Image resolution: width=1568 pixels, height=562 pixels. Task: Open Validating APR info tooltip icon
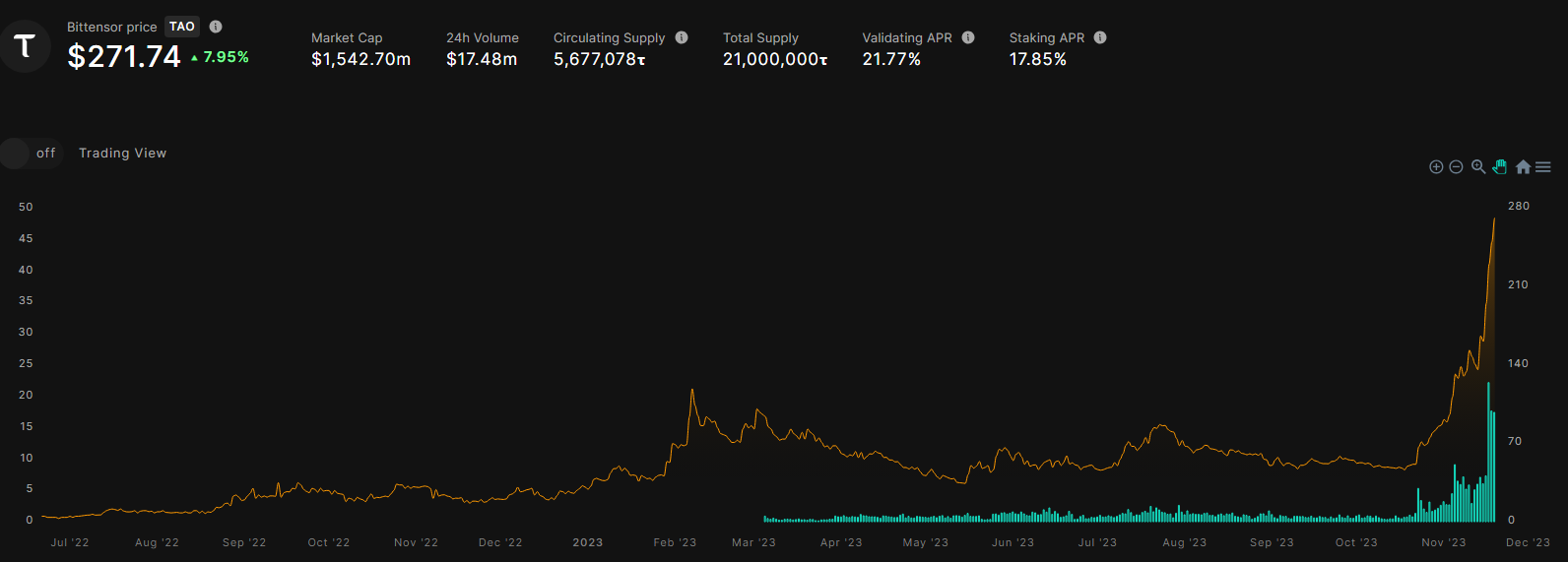968,37
